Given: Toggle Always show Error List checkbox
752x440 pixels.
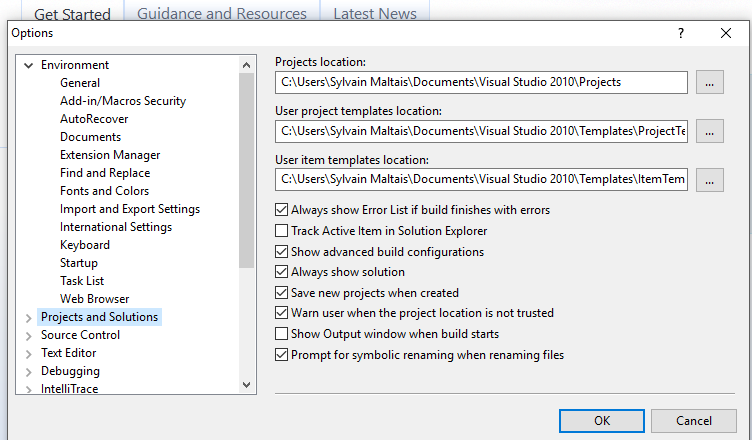Looking at the screenshot, I should [281, 210].
